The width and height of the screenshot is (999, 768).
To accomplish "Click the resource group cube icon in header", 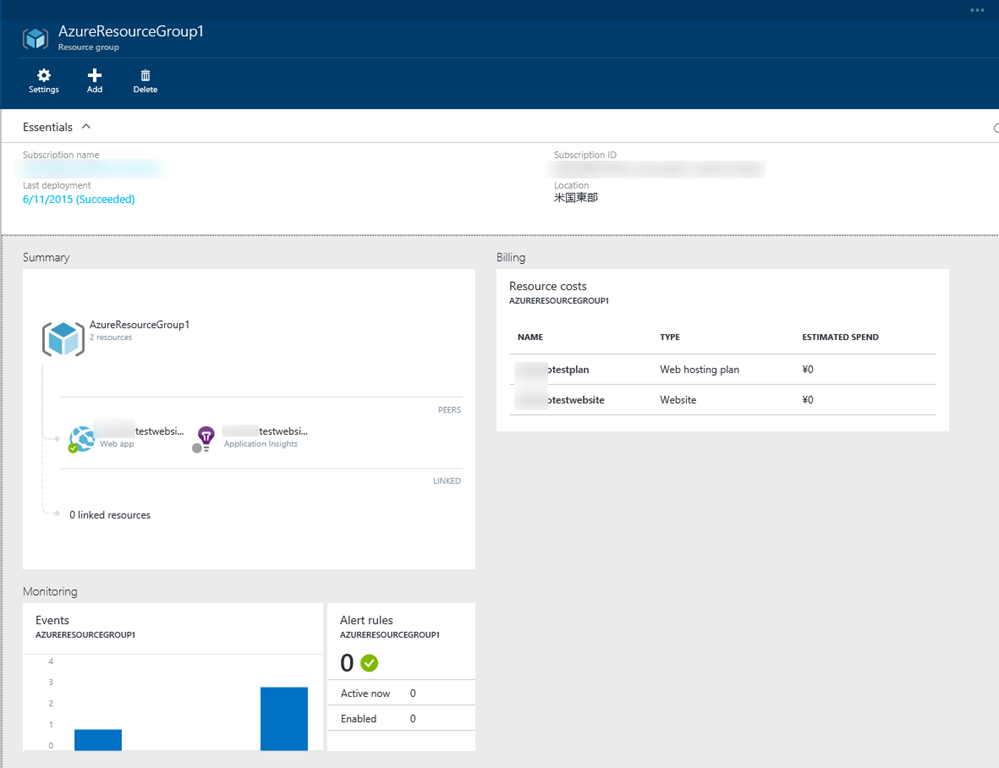I will (x=36, y=38).
